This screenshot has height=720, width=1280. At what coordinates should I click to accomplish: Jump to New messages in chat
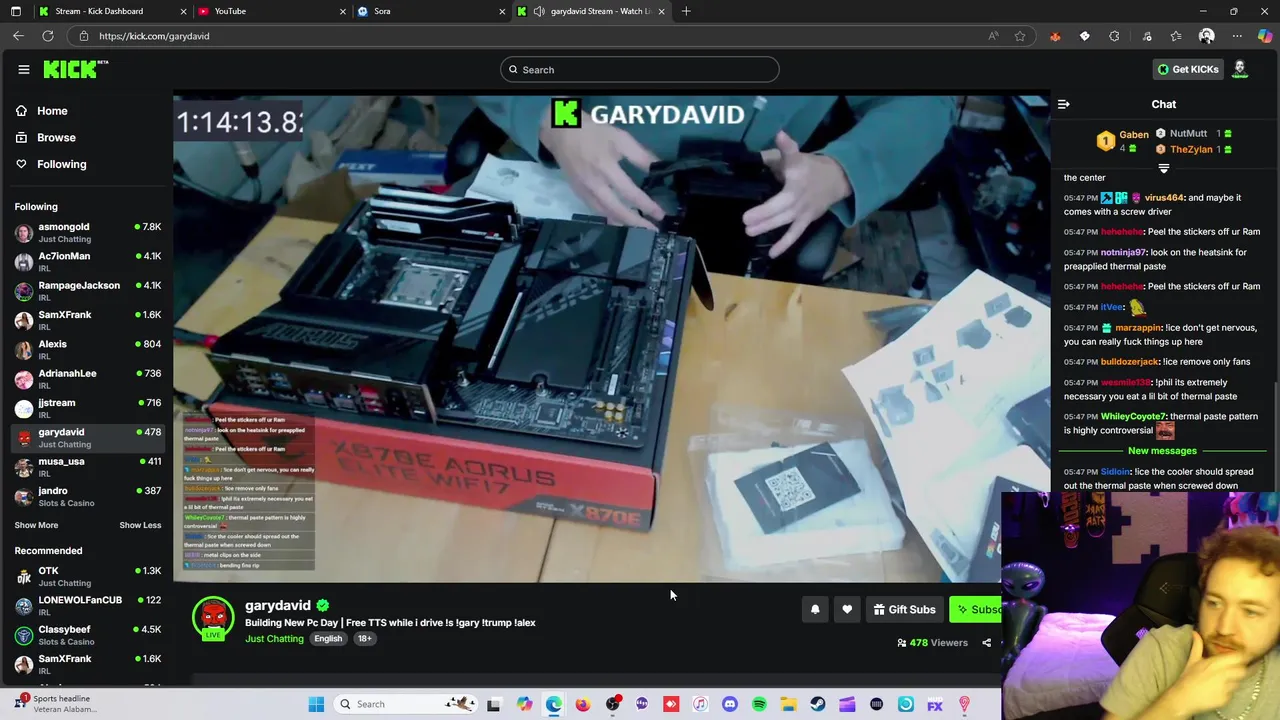coord(1162,451)
